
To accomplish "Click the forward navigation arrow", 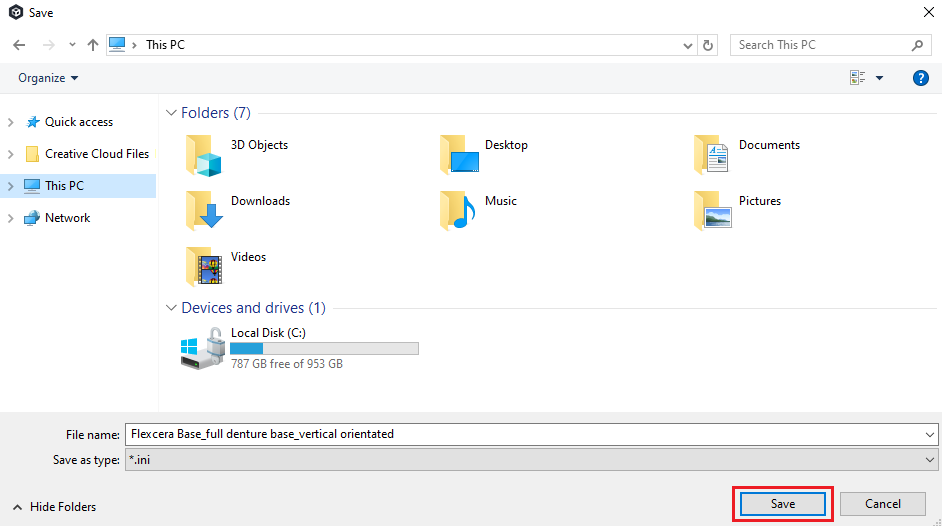I will point(49,45).
